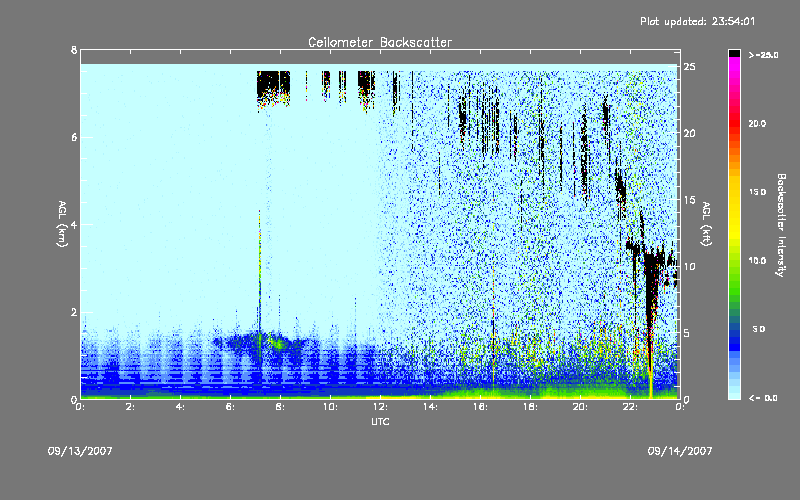This screenshot has height=500, width=800.
Task: Click the '10:' hour label on the time axis
Action: coord(330,407)
